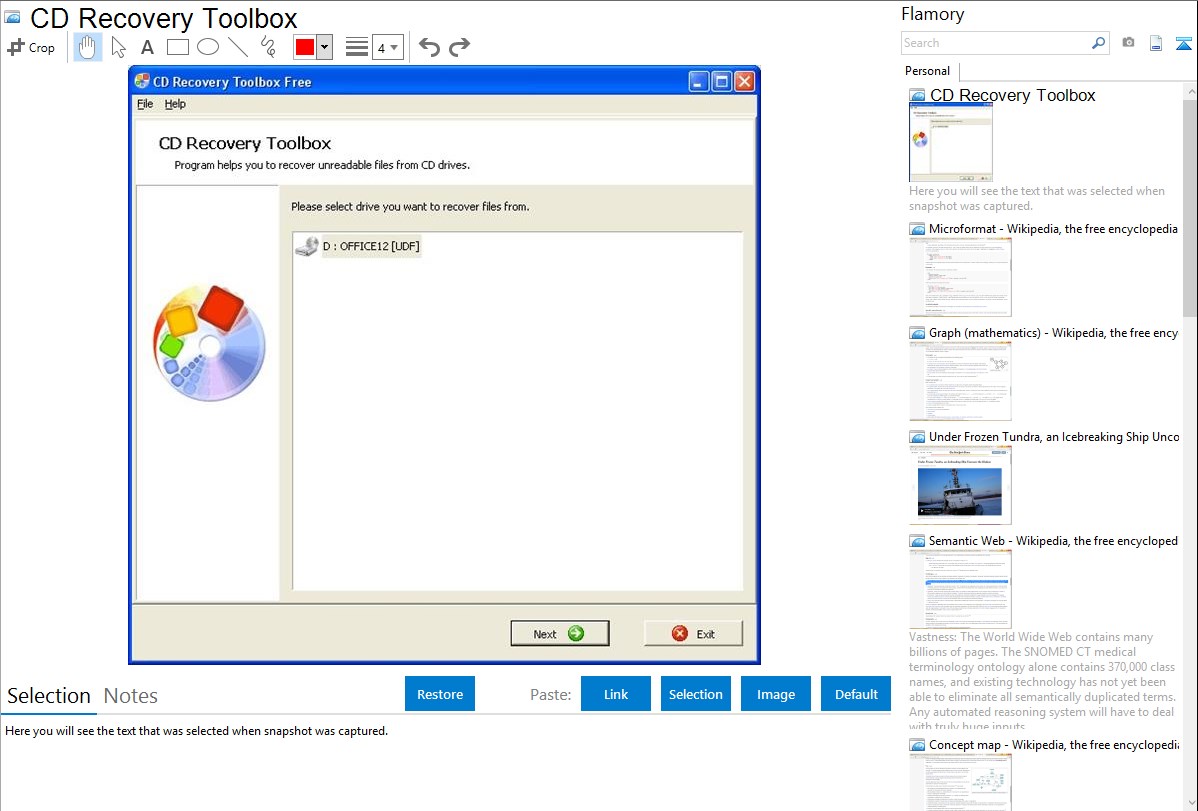
Task: Maximize the CD Recovery Toolbox Free window
Action: click(721, 81)
